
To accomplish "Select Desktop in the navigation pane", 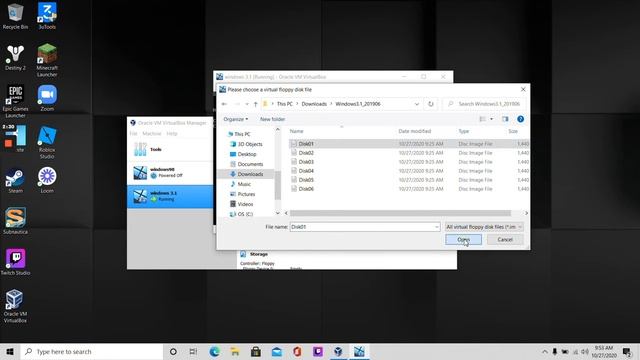I will point(246,154).
